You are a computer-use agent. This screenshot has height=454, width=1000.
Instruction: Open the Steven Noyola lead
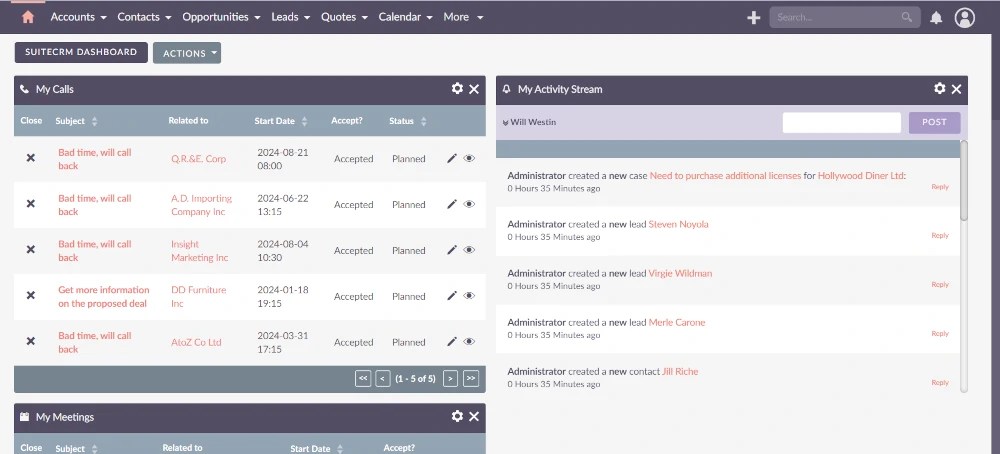pyautogui.click(x=679, y=224)
